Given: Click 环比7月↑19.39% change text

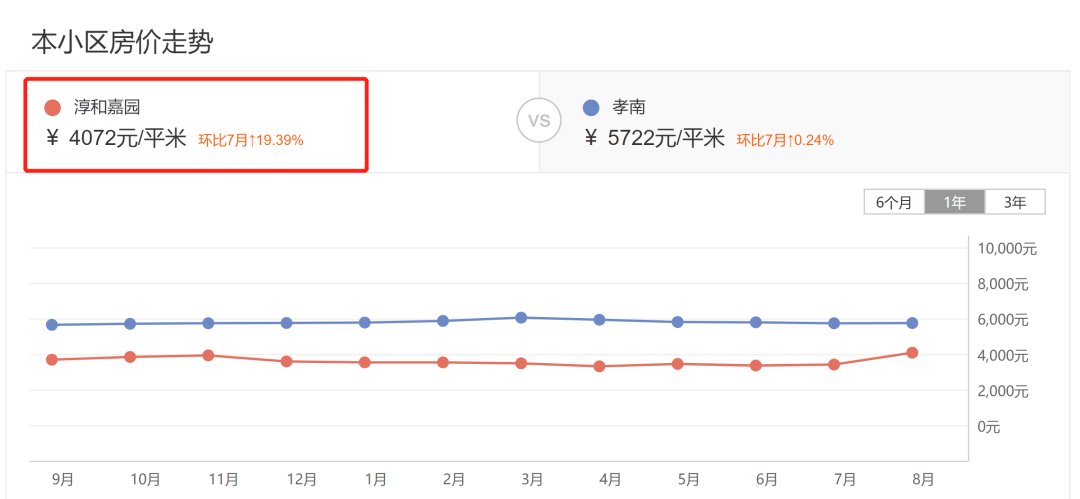Looking at the screenshot, I should coord(251,140).
